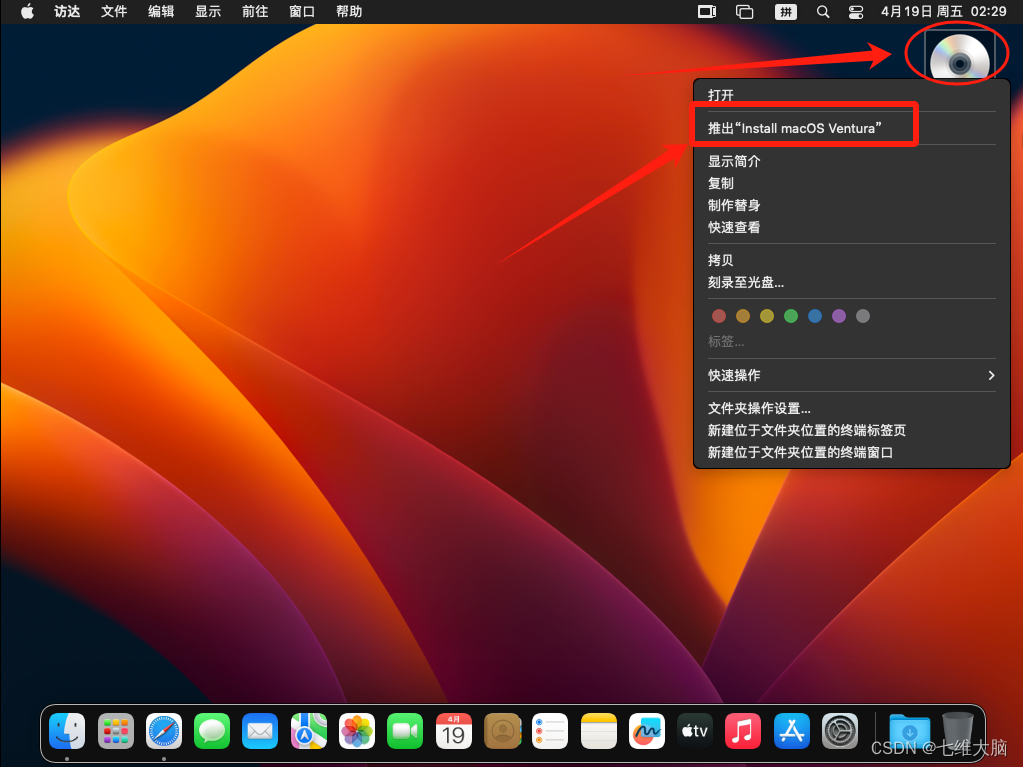This screenshot has height=767, width=1023.
Task: Launch FaceTime from the Dock
Action: pos(405,731)
